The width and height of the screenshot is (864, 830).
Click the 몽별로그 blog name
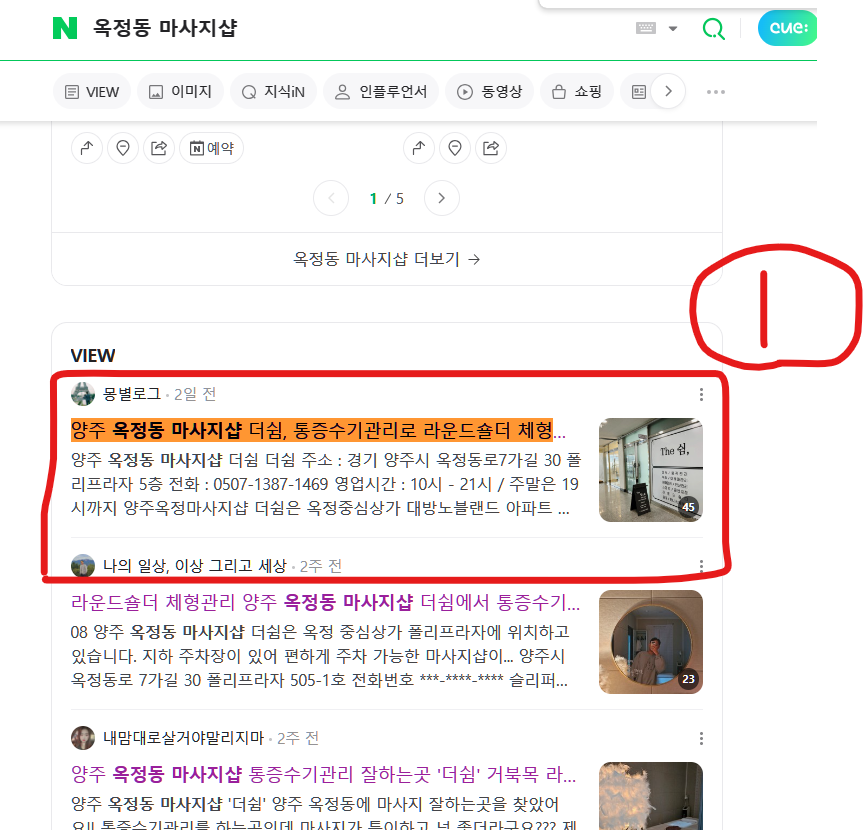point(132,394)
